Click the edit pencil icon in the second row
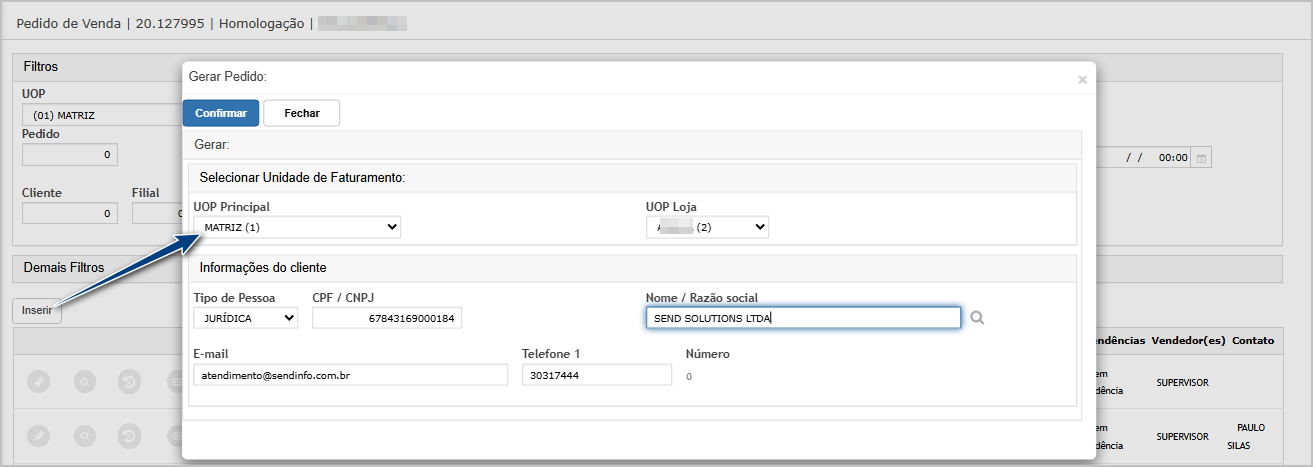 (39, 436)
